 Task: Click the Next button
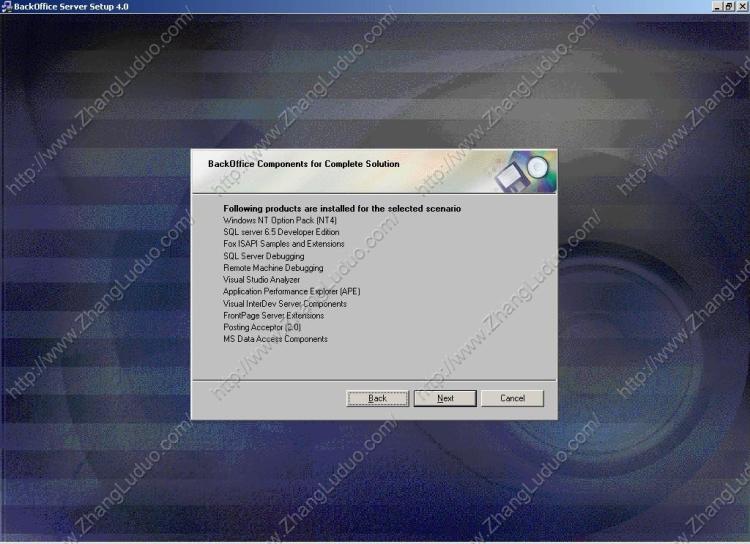point(445,398)
